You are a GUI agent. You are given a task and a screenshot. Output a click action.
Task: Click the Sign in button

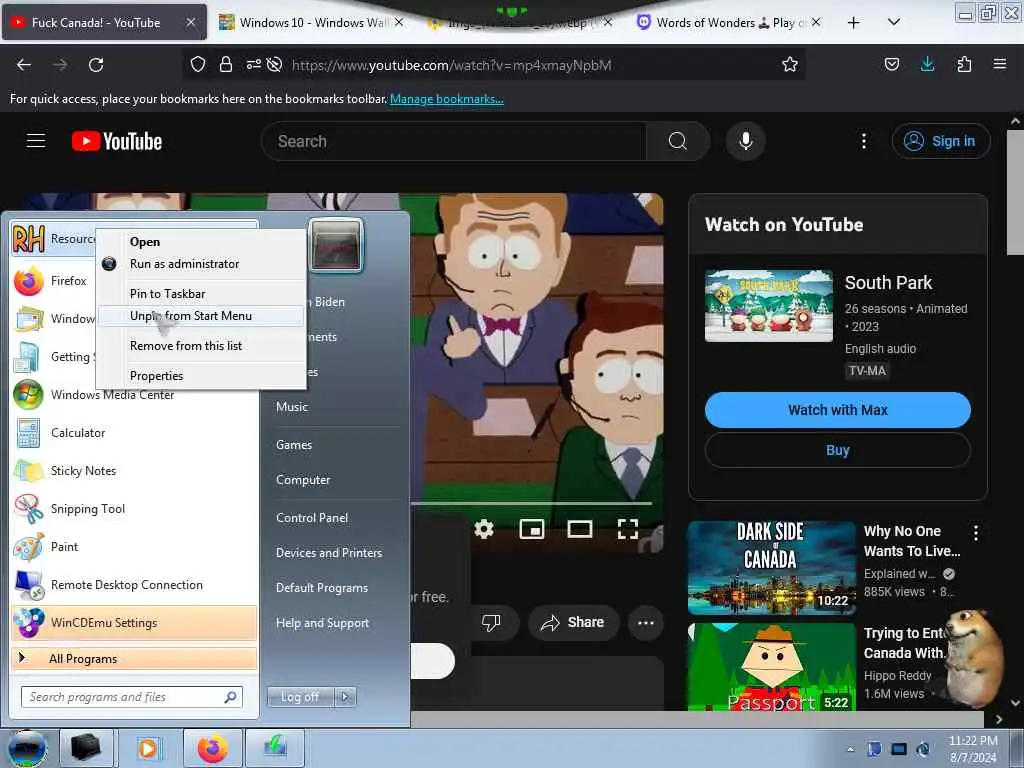point(941,141)
